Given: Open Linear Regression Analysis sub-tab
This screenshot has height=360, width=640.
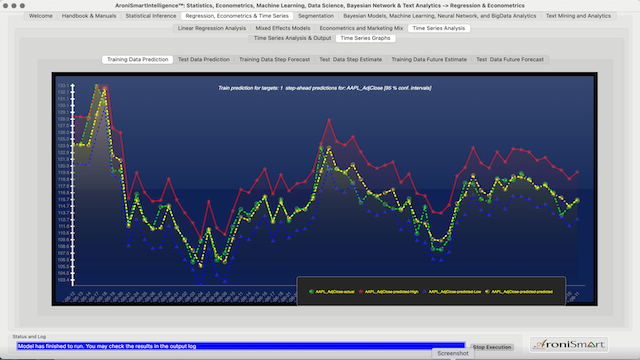Looking at the screenshot, I should (212, 28).
